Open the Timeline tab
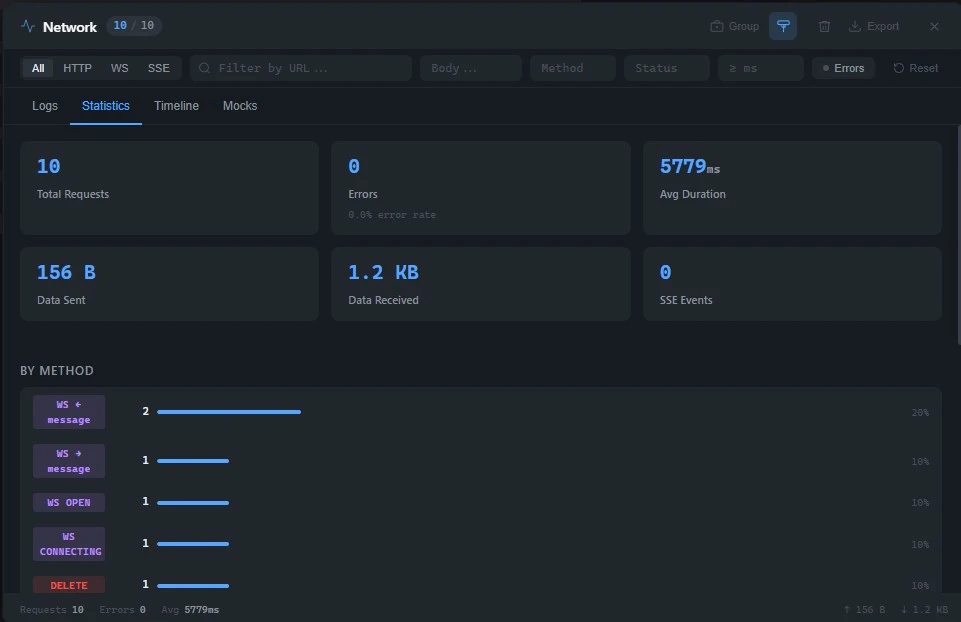This screenshot has height=622, width=961. (x=176, y=106)
